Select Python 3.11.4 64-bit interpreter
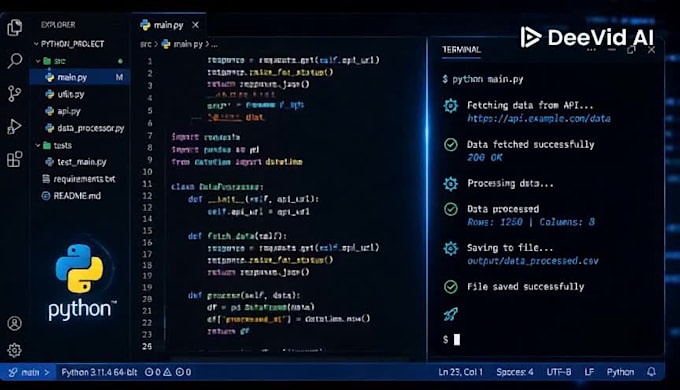Screen dimensions: 680x390 click(99, 372)
